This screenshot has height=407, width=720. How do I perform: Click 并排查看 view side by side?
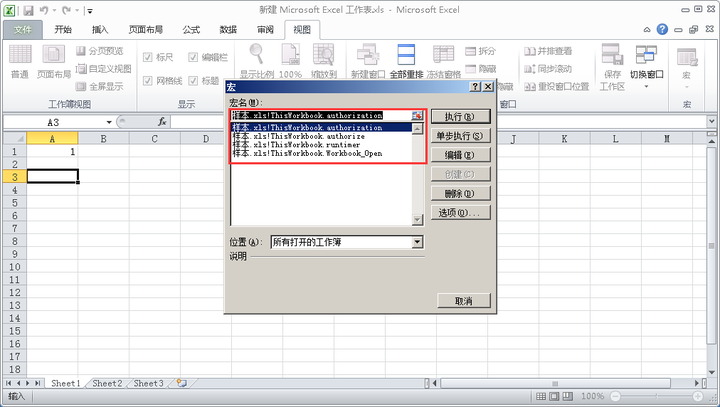tap(548, 51)
